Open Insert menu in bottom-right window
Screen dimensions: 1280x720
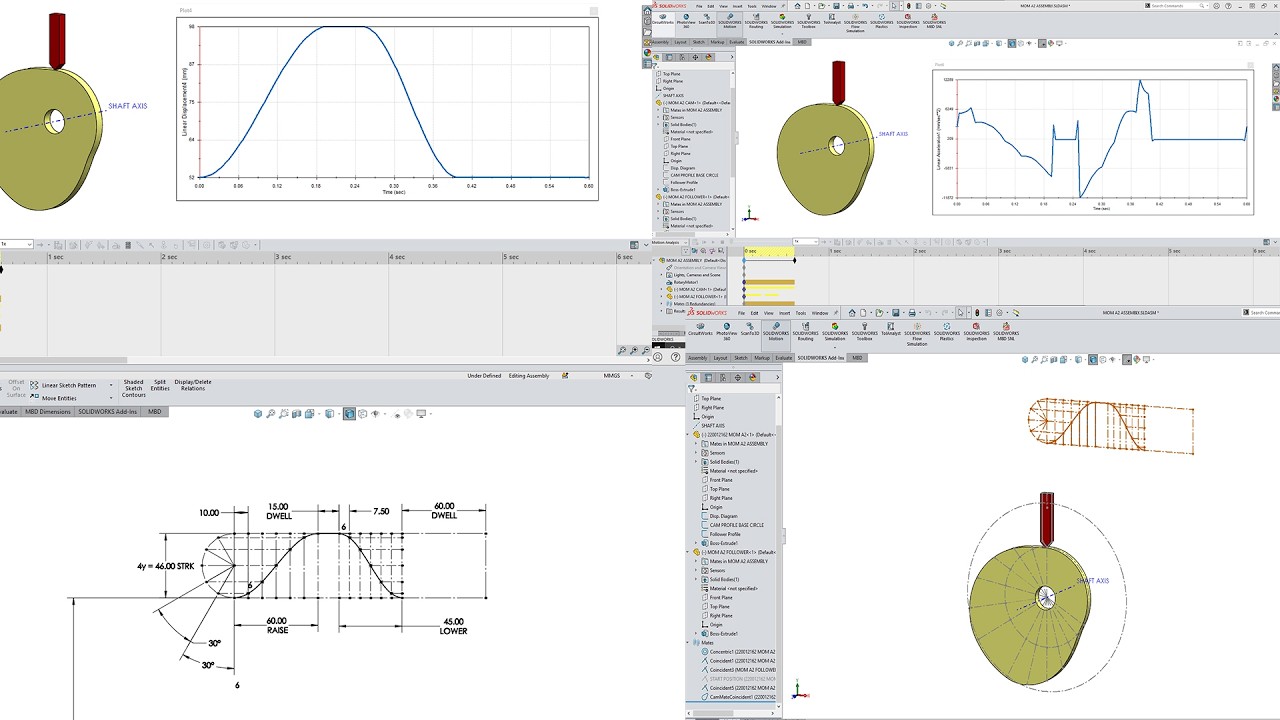tap(784, 313)
